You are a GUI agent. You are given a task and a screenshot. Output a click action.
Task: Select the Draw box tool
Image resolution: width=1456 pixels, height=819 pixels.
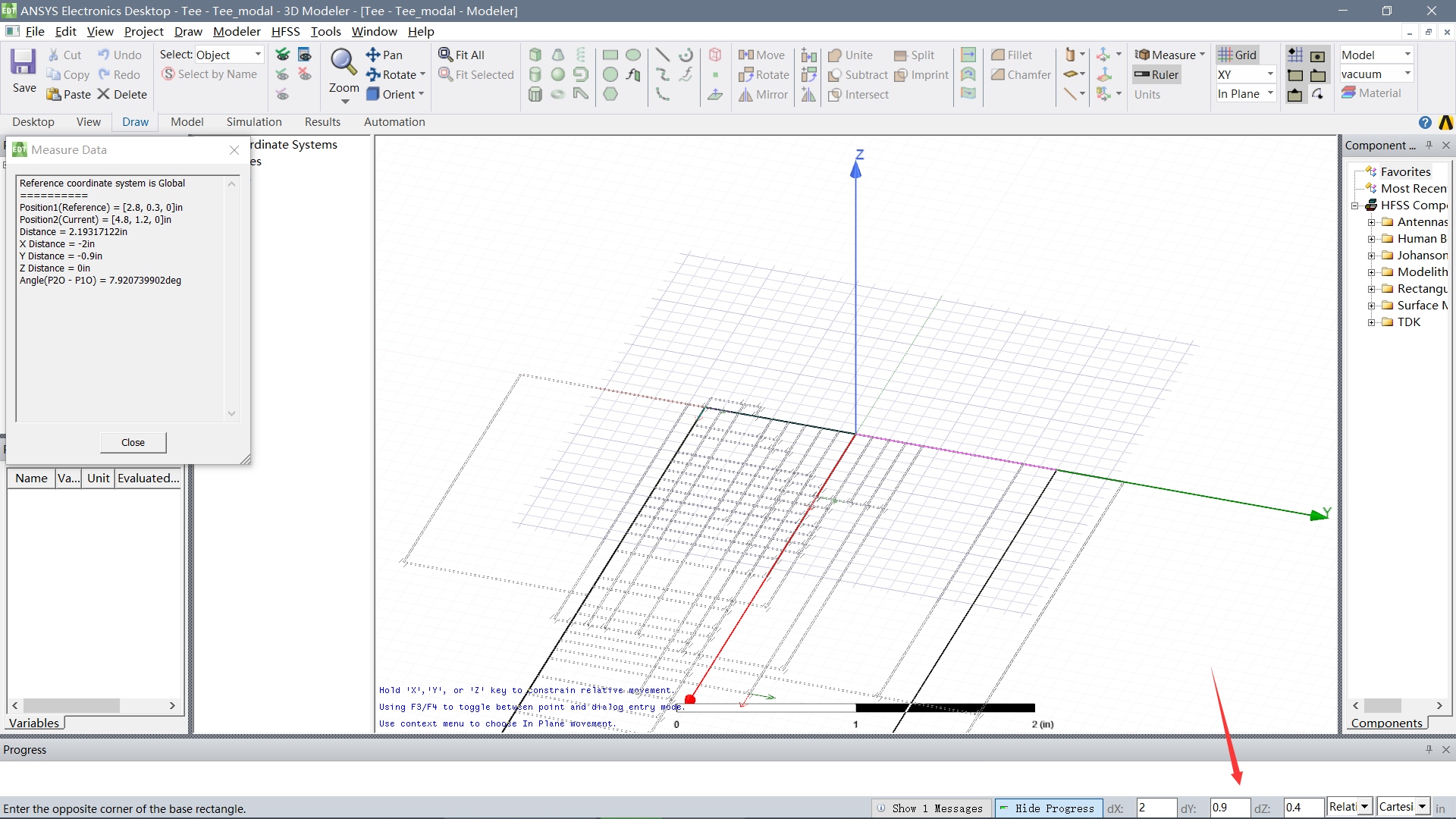pyautogui.click(x=535, y=55)
